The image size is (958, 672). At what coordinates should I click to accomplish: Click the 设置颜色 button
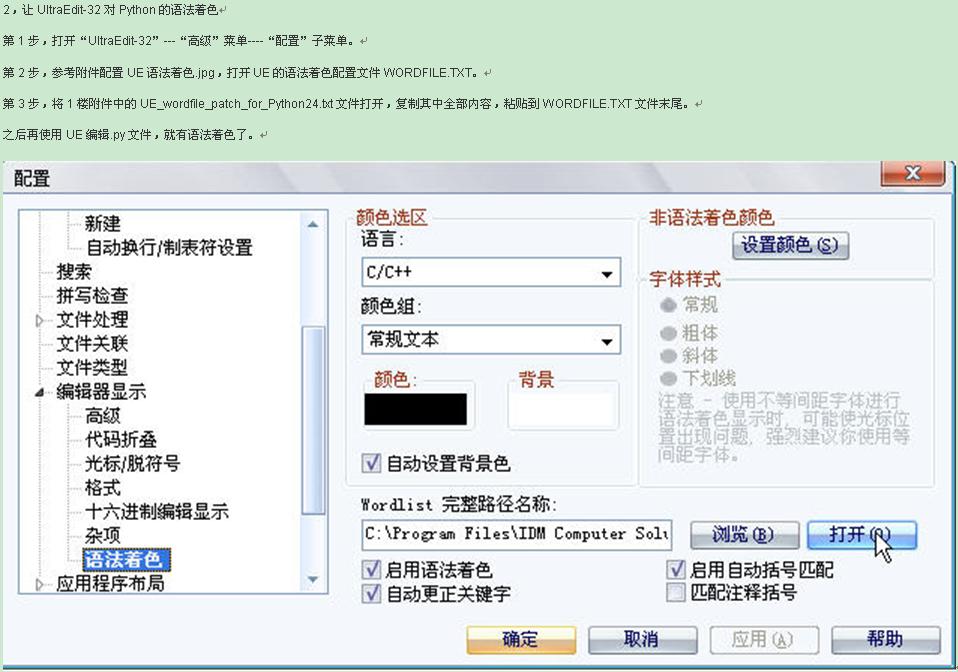[x=790, y=245]
